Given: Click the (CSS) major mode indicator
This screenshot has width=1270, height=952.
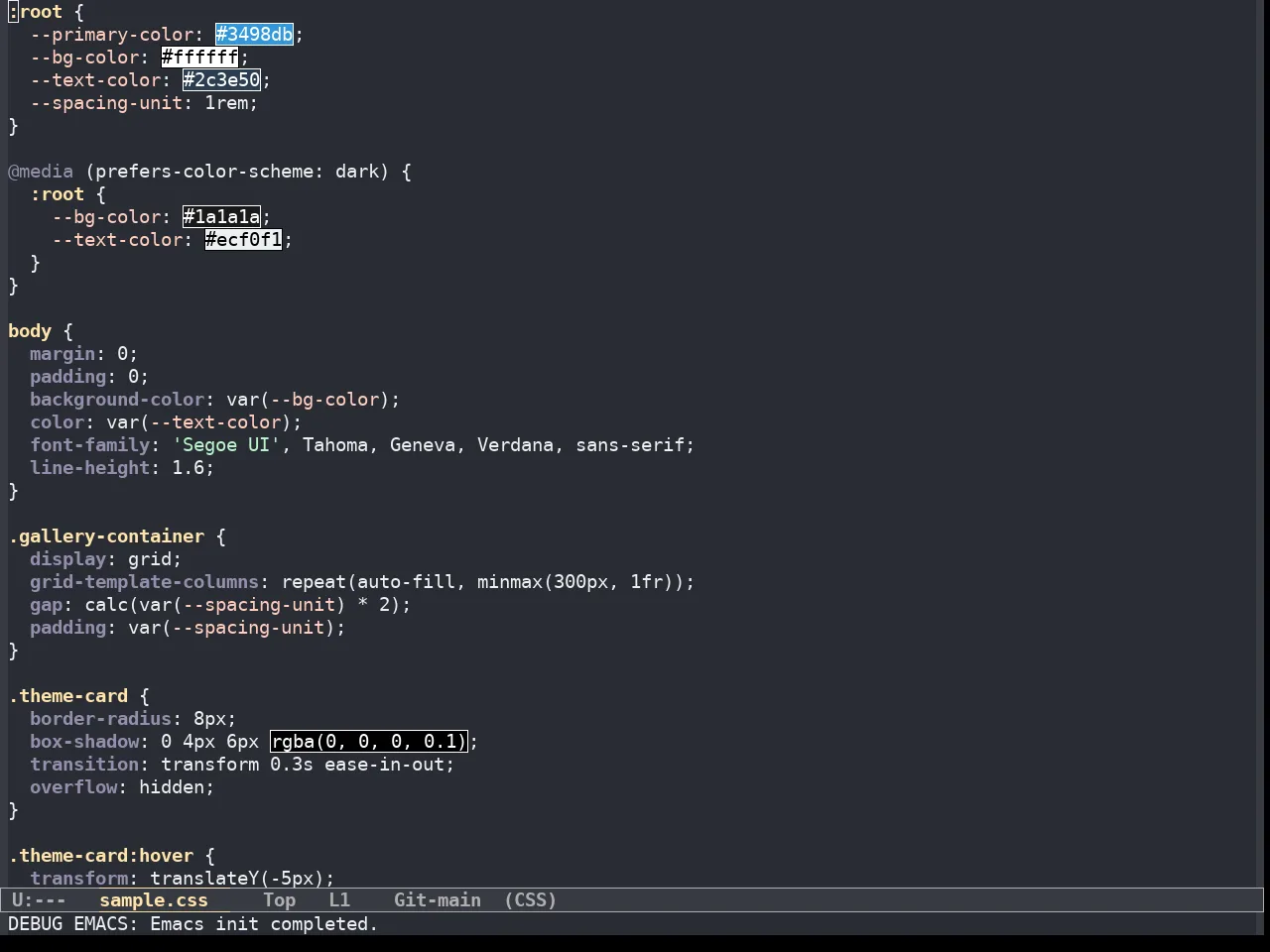Looking at the screenshot, I should tap(531, 900).
